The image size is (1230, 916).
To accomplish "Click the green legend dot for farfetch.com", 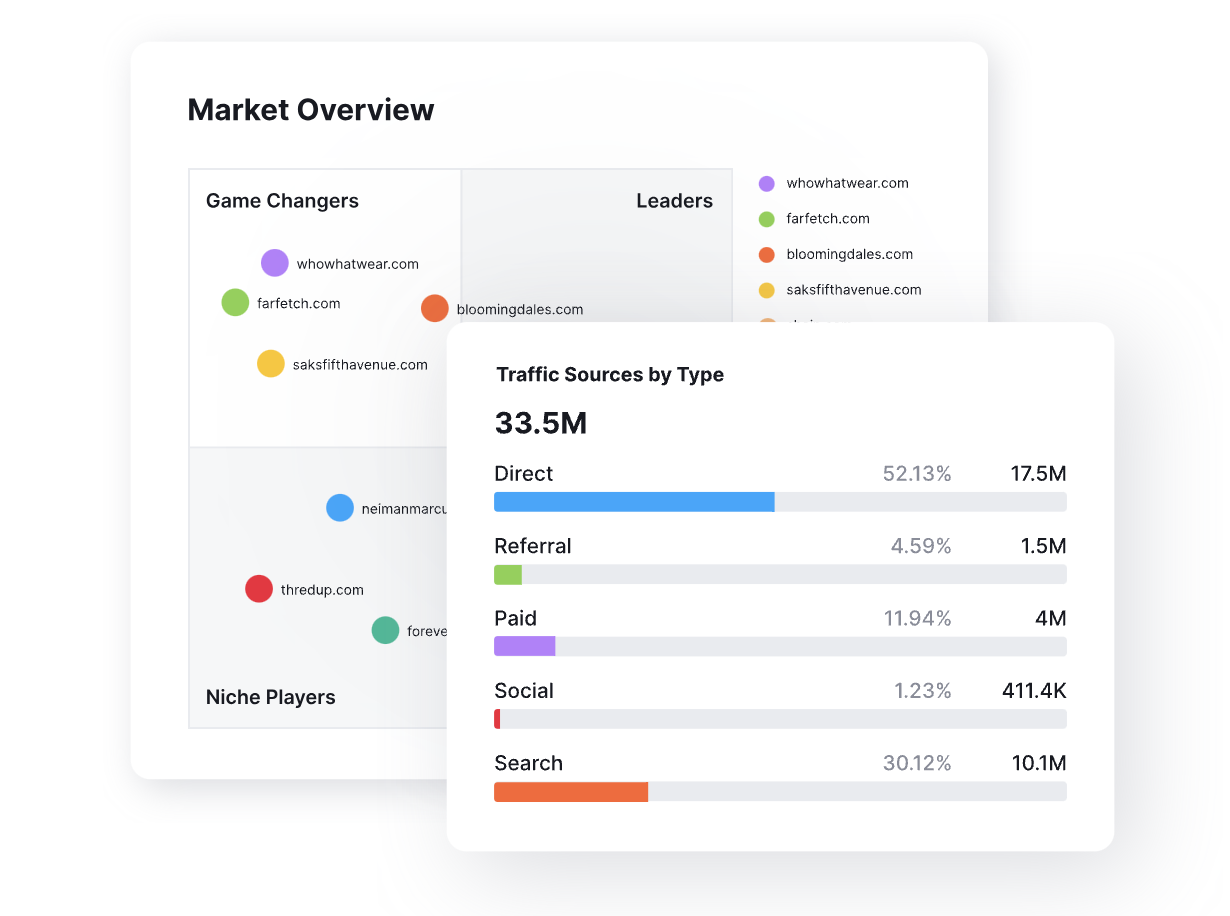I will pos(767,219).
